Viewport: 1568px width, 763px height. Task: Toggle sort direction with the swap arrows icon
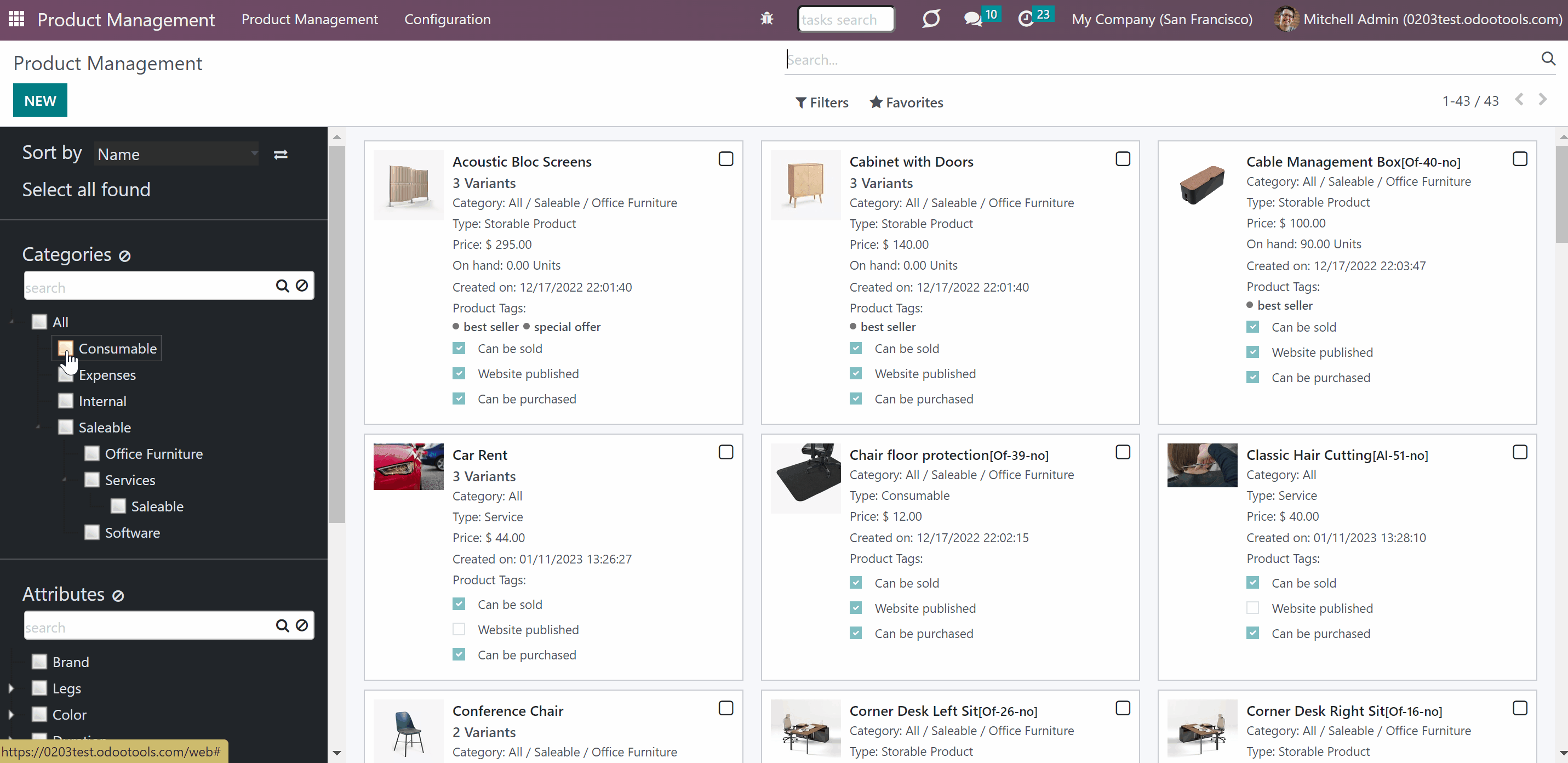tap(281, 155)
